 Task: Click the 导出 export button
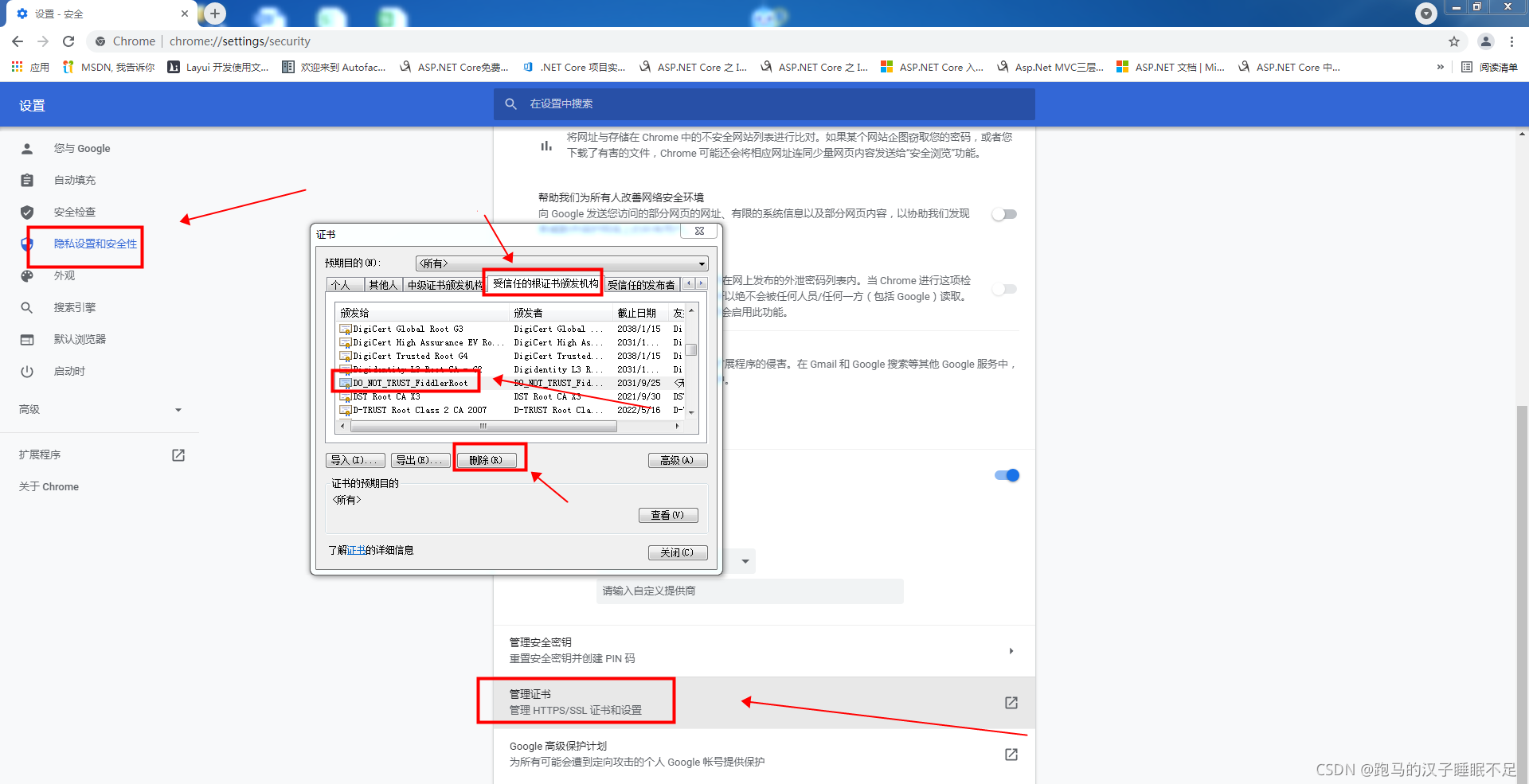(420, 460)
